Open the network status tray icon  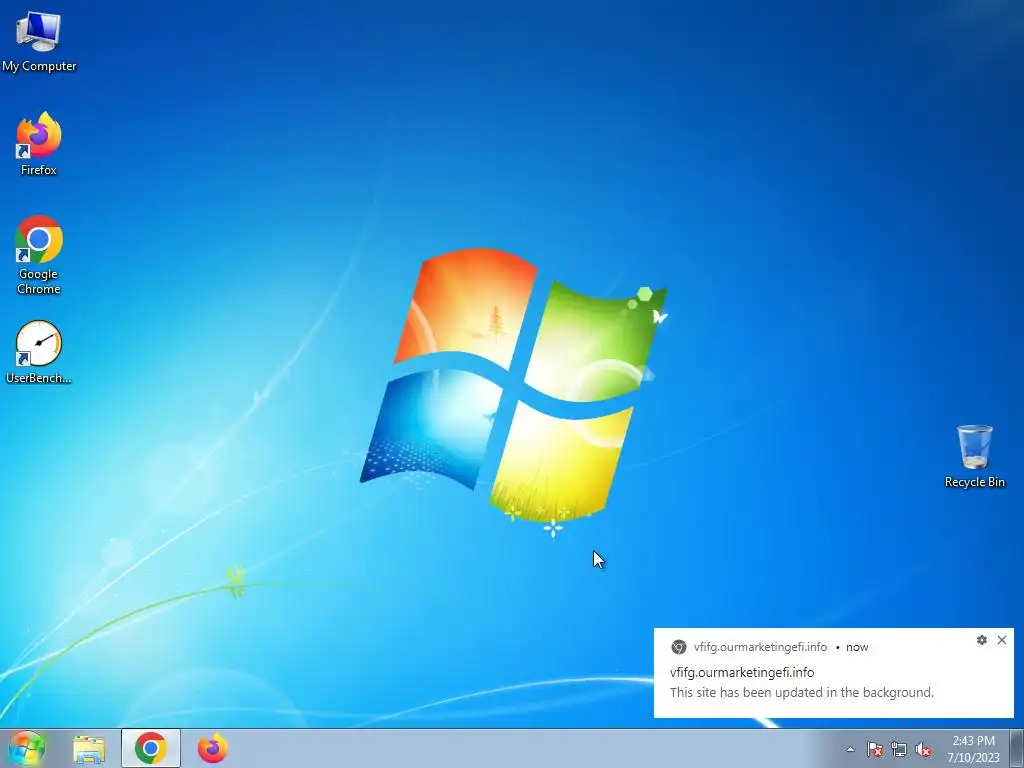[899, 749]
